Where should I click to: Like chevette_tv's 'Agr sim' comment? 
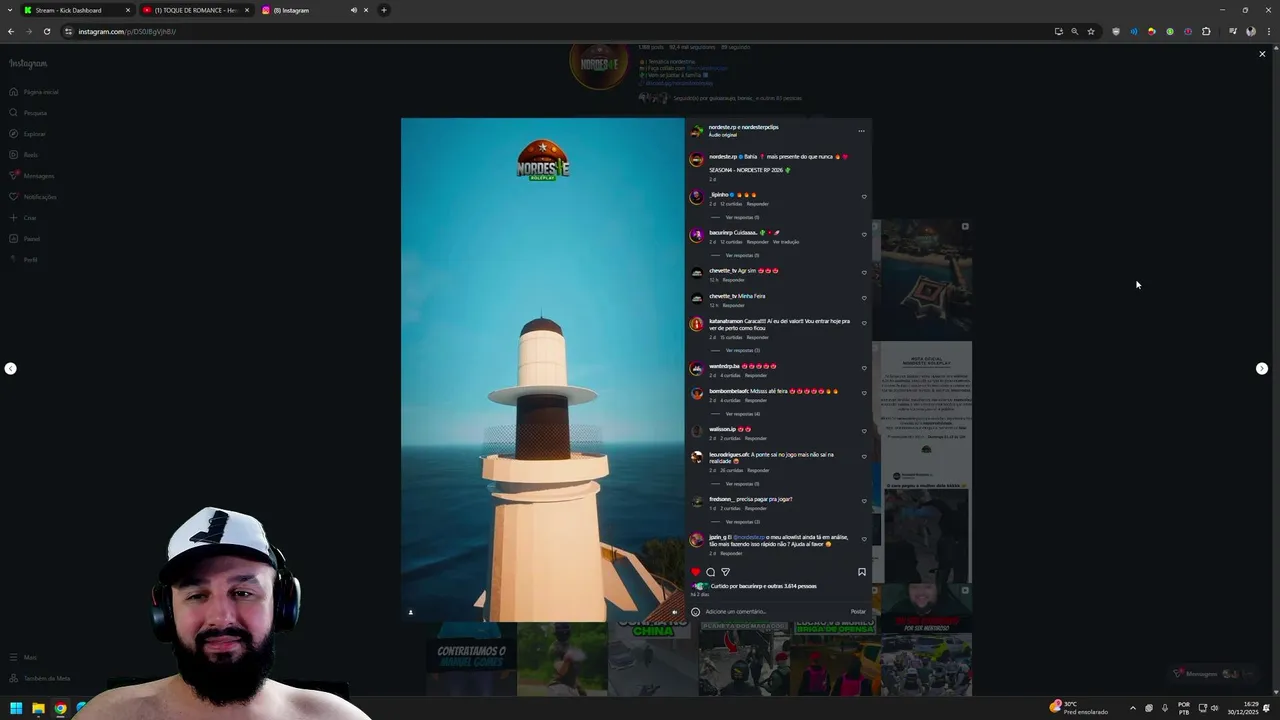coord(864,273)
